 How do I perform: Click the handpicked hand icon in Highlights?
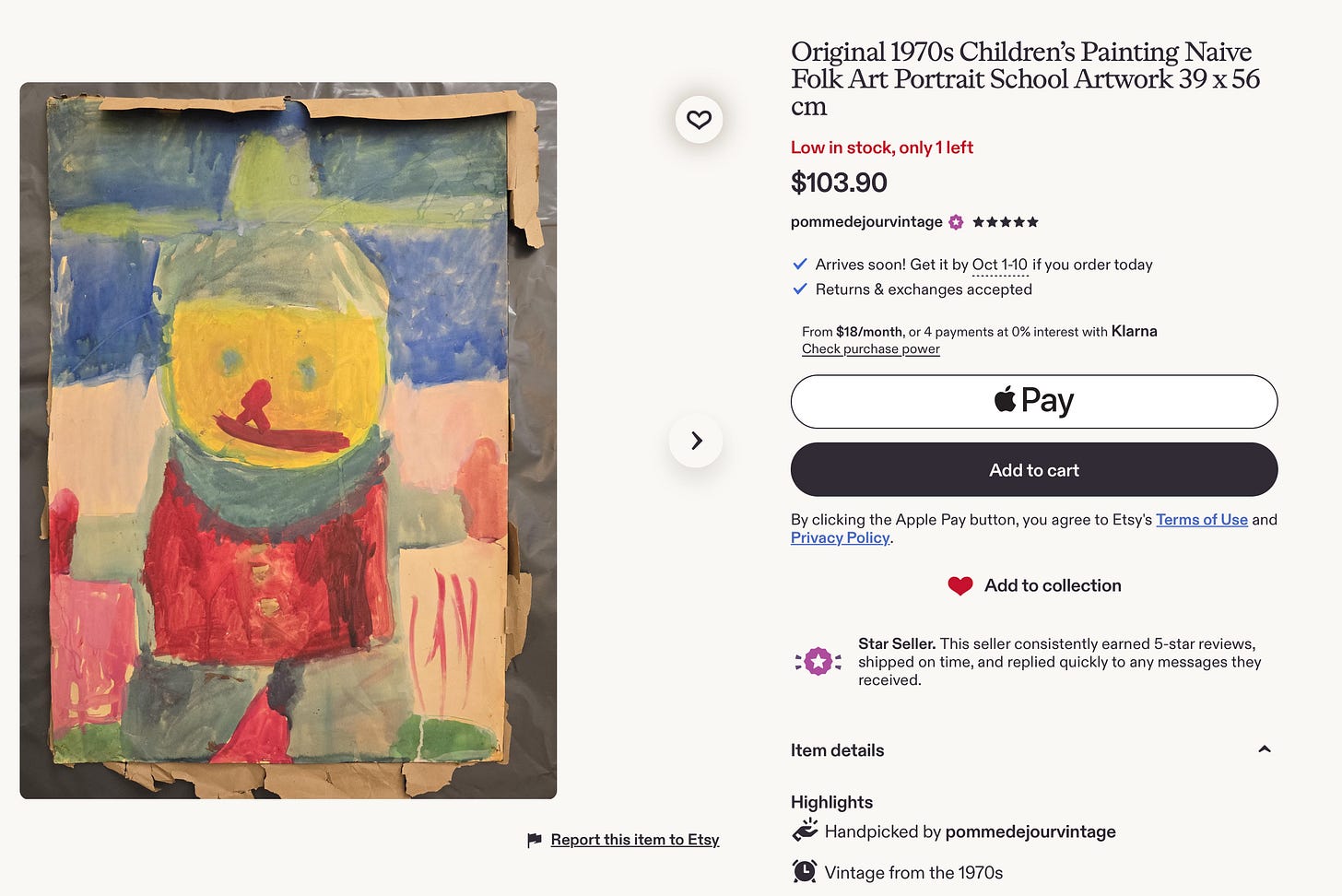(805, 831)
